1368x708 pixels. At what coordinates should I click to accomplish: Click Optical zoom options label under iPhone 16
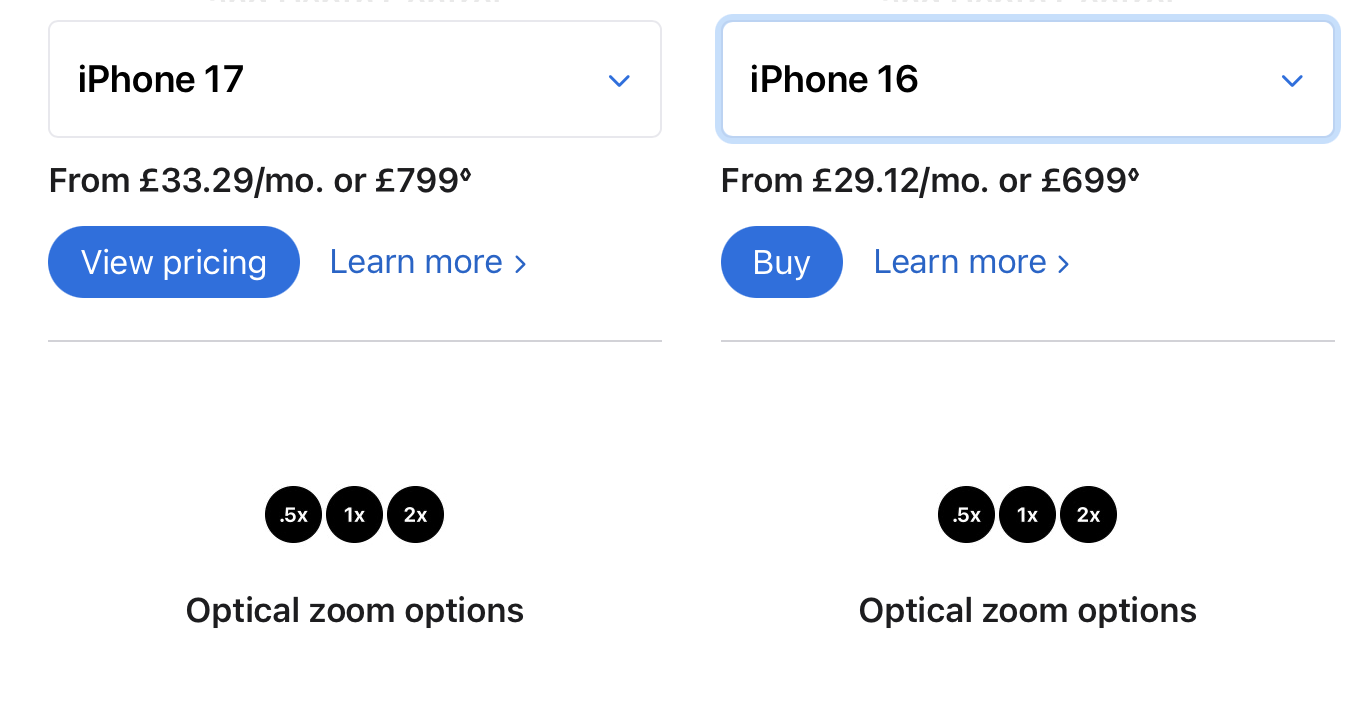point(1027,610)
